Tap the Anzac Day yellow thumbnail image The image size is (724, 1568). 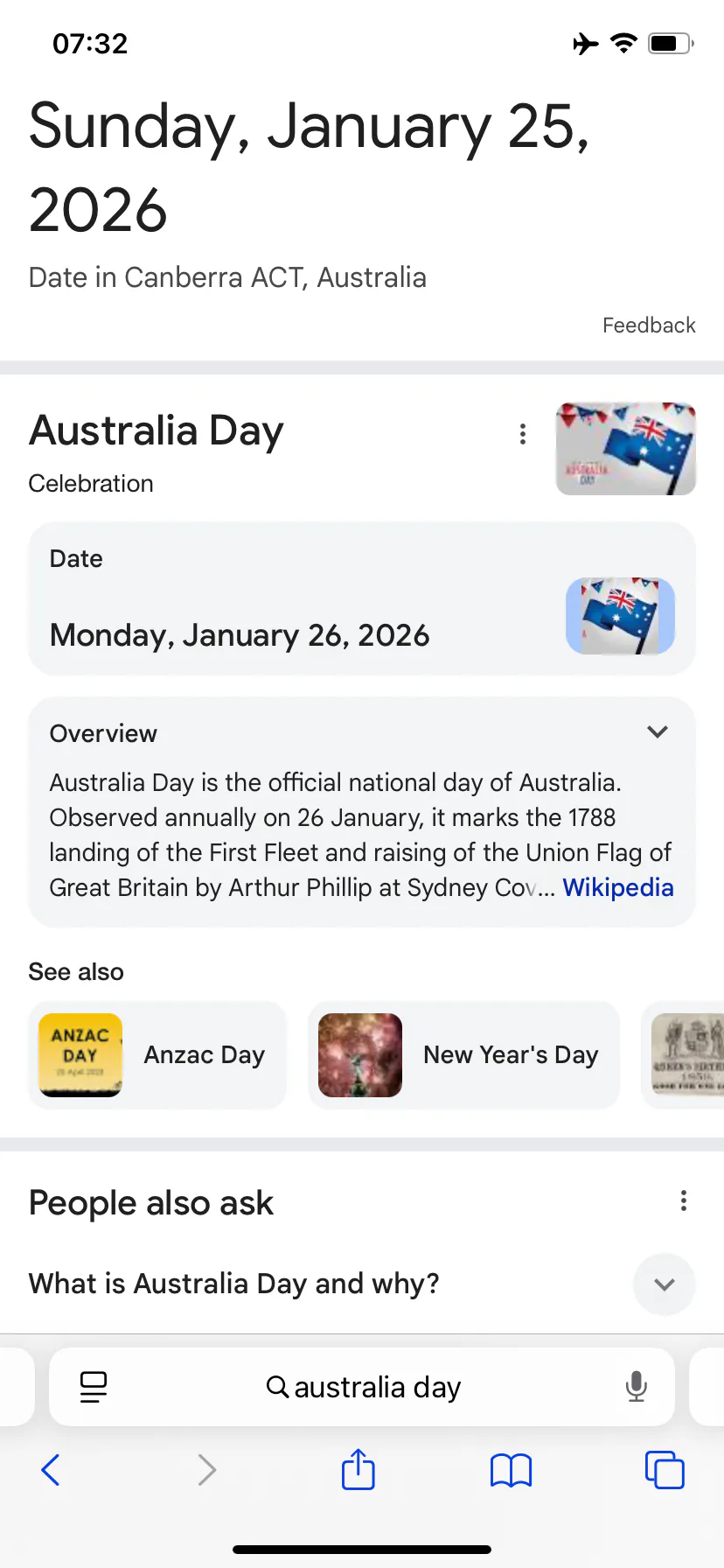(80, 1055)
